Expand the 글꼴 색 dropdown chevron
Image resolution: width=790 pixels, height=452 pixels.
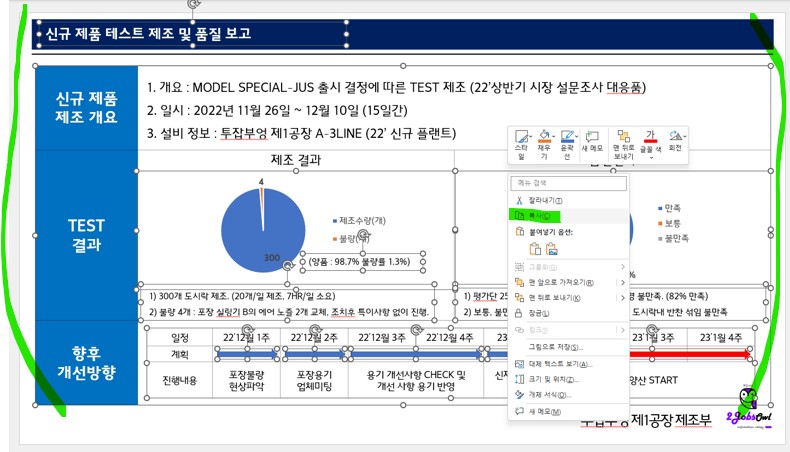(650, 158)
